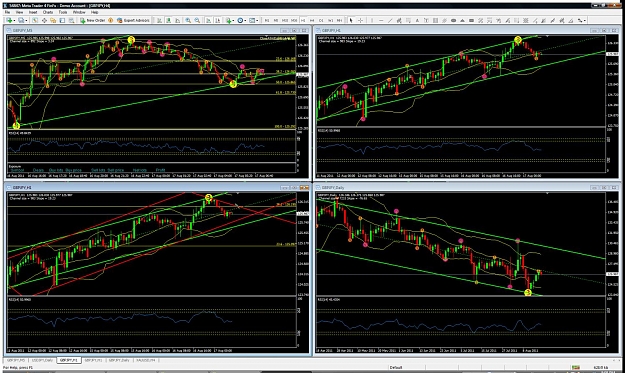The image size is (625, 373).
Task: Expand the Templates dropdown arrow
Action: point(257,20)
